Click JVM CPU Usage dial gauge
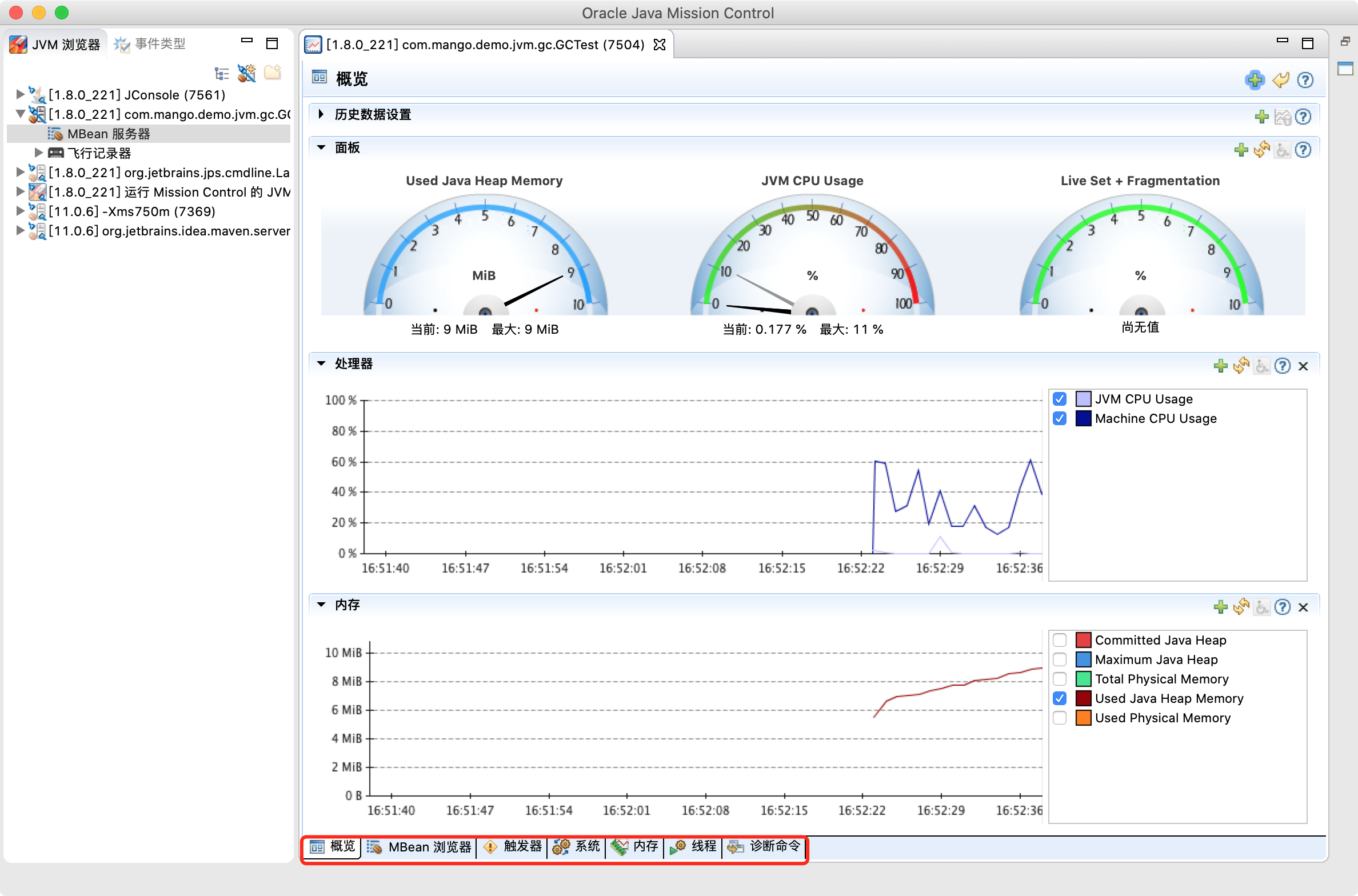 (x=812, y=255)
